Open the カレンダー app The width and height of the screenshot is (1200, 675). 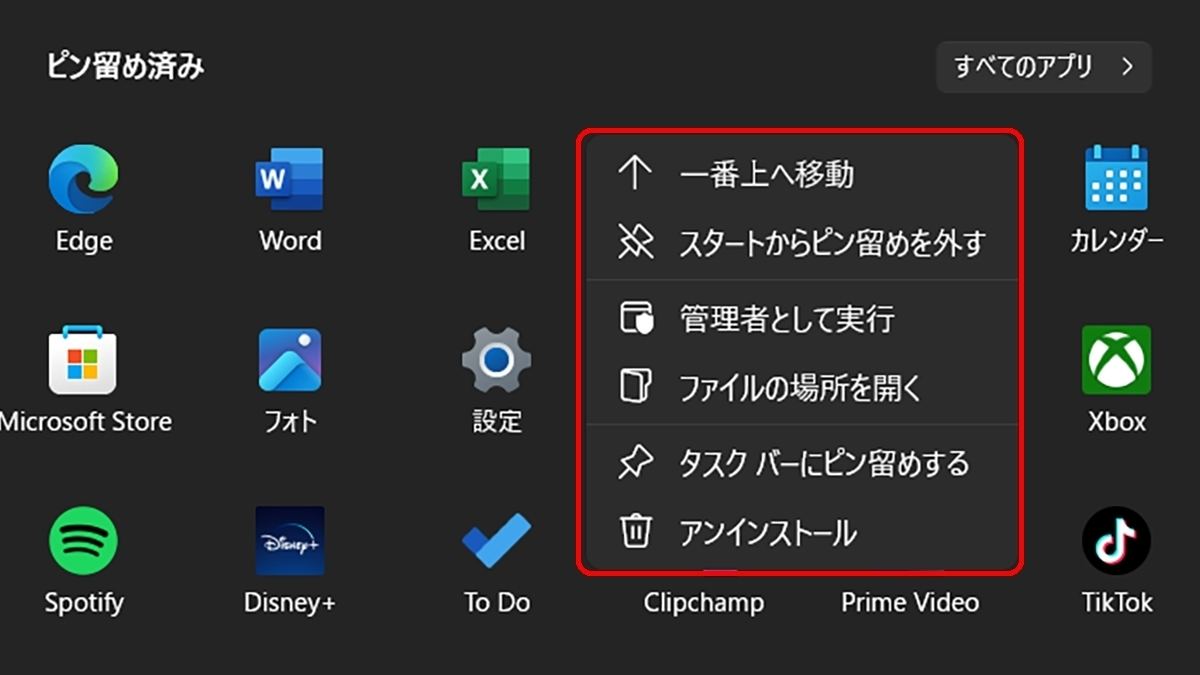(1116, 179)
